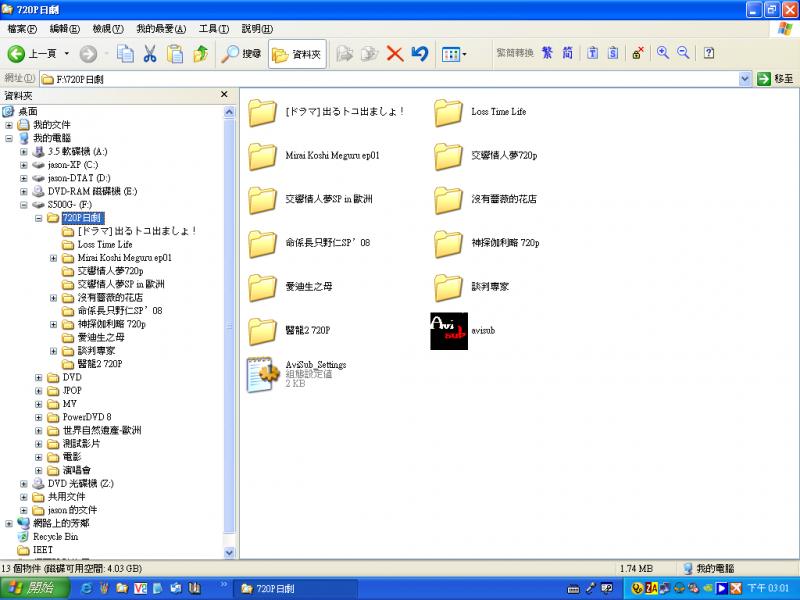Select Loss Time Life in tree
The width and height of the screenshot is (800, 600).
105,244
